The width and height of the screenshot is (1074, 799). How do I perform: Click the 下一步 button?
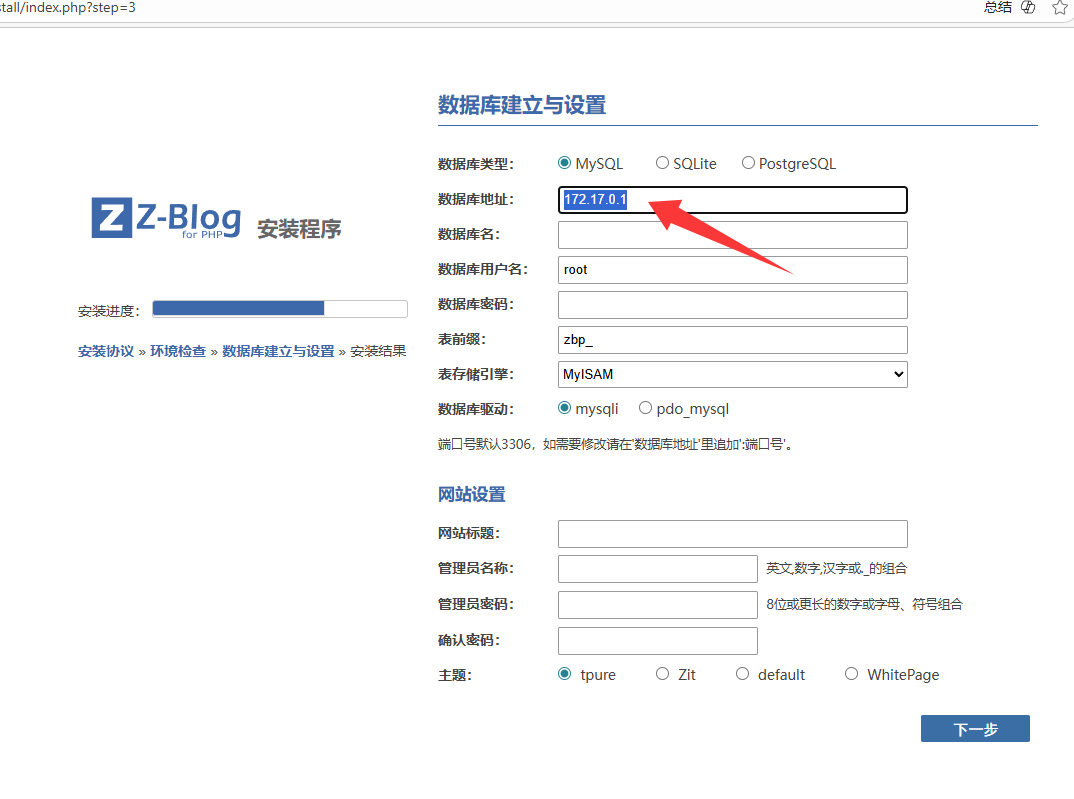[975, 728]
